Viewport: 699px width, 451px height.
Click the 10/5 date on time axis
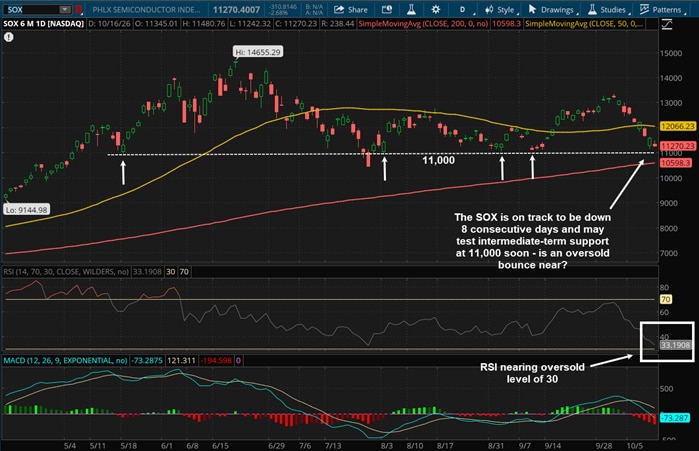635,446
